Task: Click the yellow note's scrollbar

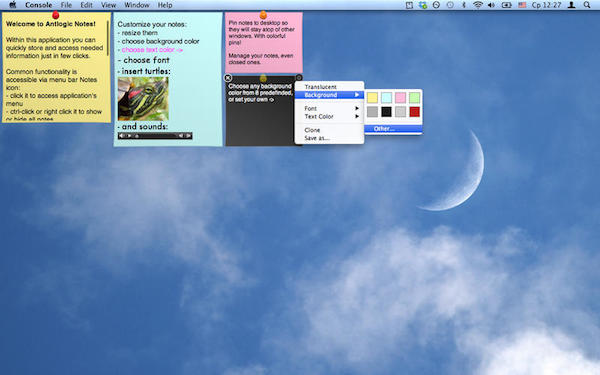Action: 108,38
